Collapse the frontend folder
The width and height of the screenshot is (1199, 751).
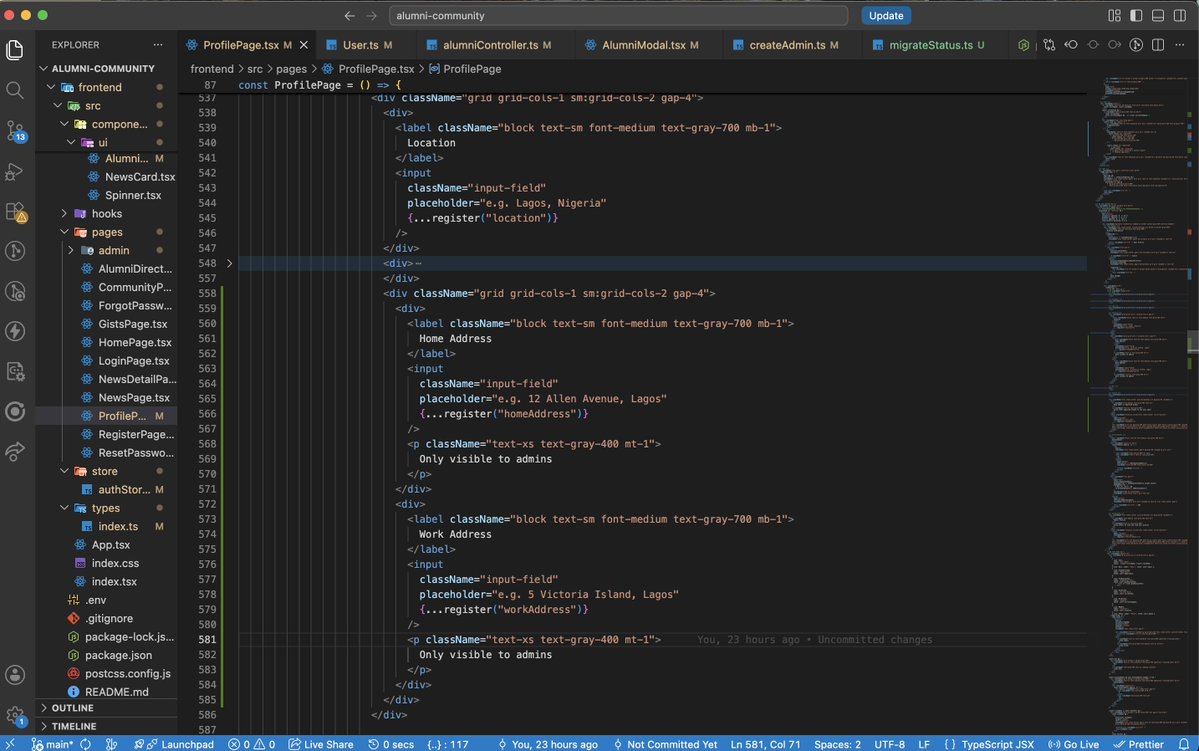[51, 87]
